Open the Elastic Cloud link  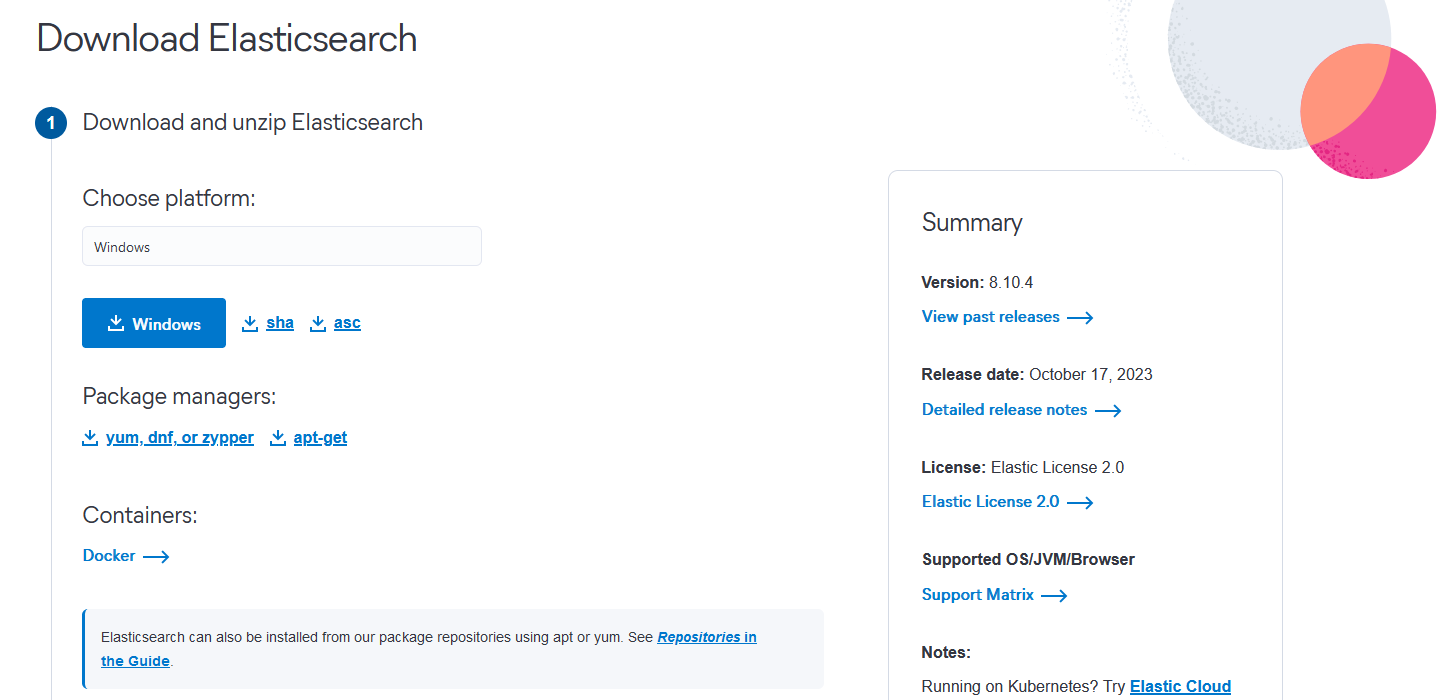coord(1180,686)
